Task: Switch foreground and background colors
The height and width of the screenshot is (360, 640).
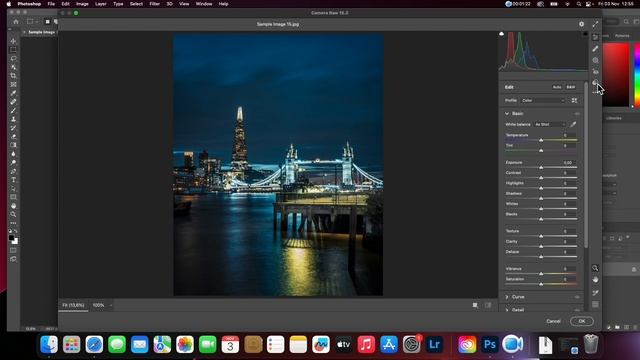Action: click(16, 231)
